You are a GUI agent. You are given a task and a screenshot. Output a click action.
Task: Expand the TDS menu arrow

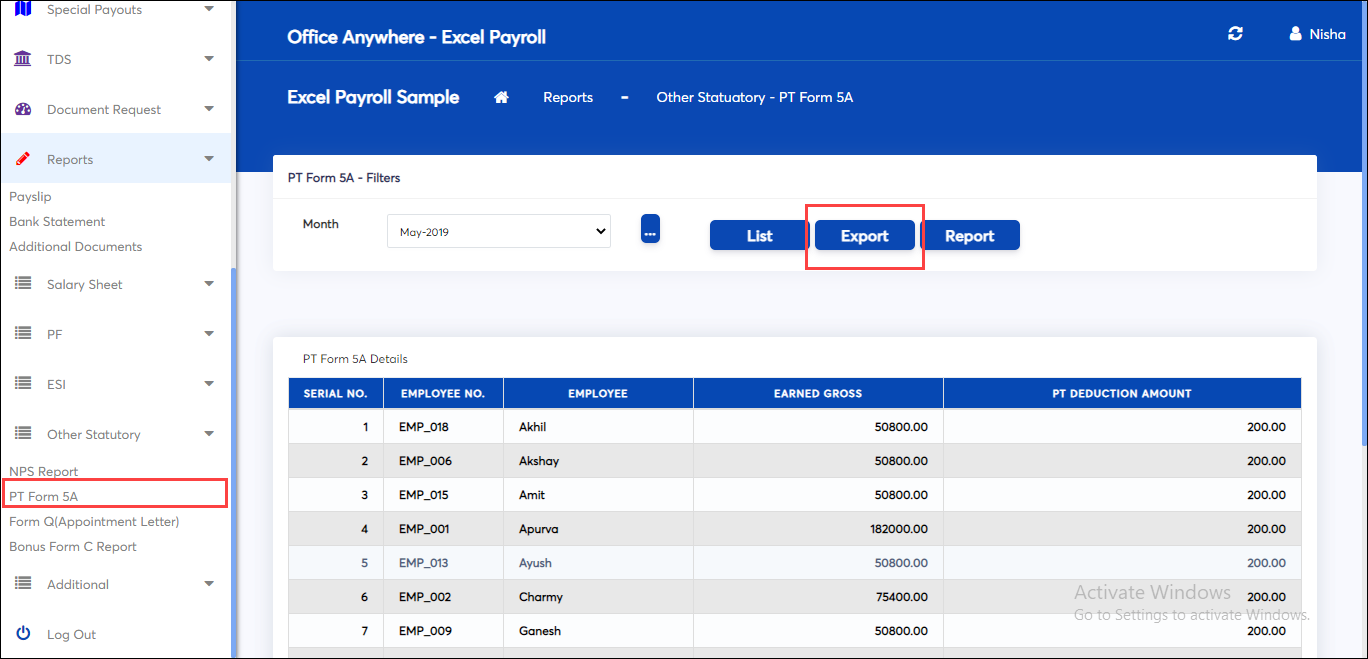[209, 59]
